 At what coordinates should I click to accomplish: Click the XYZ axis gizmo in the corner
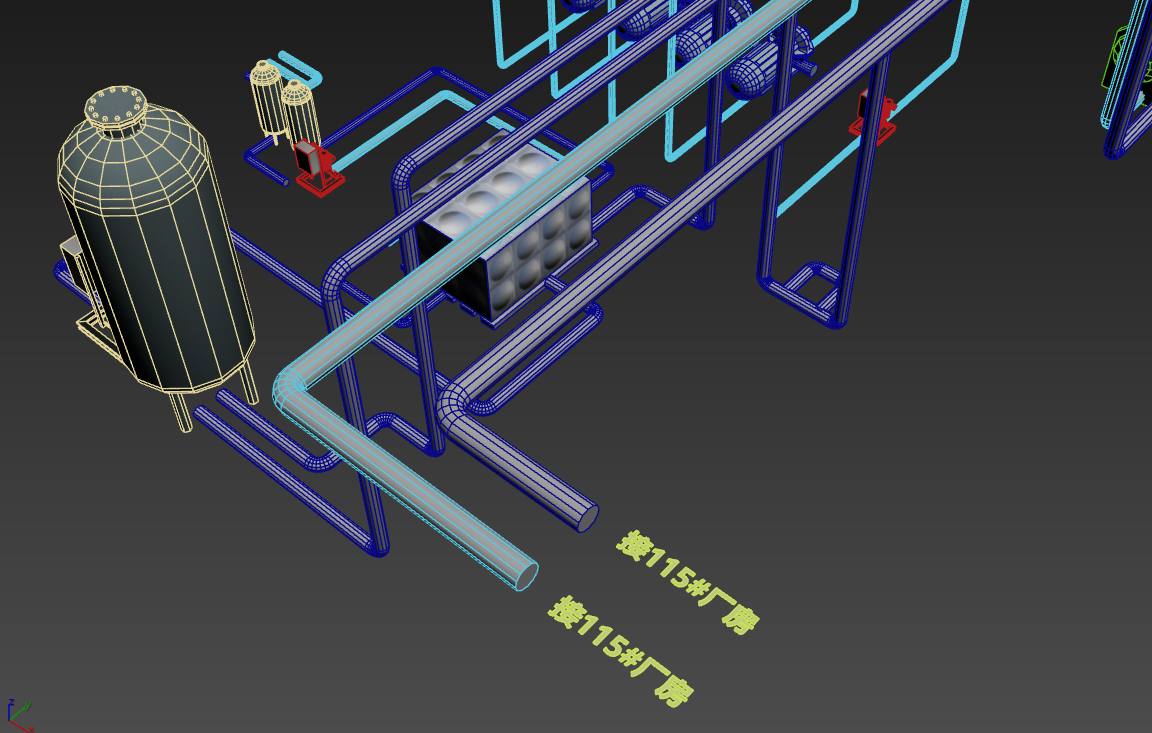(18, 715)
